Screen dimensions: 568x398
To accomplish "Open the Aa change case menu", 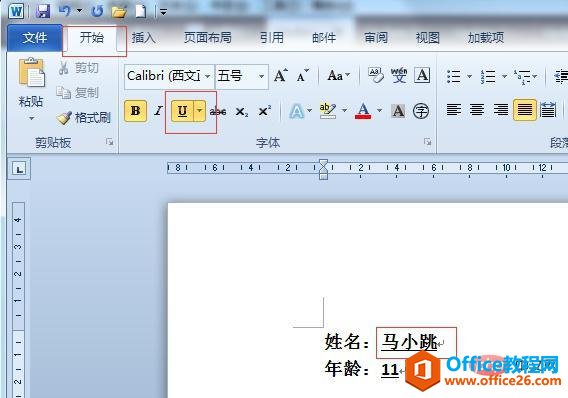I will coord(338,76).
